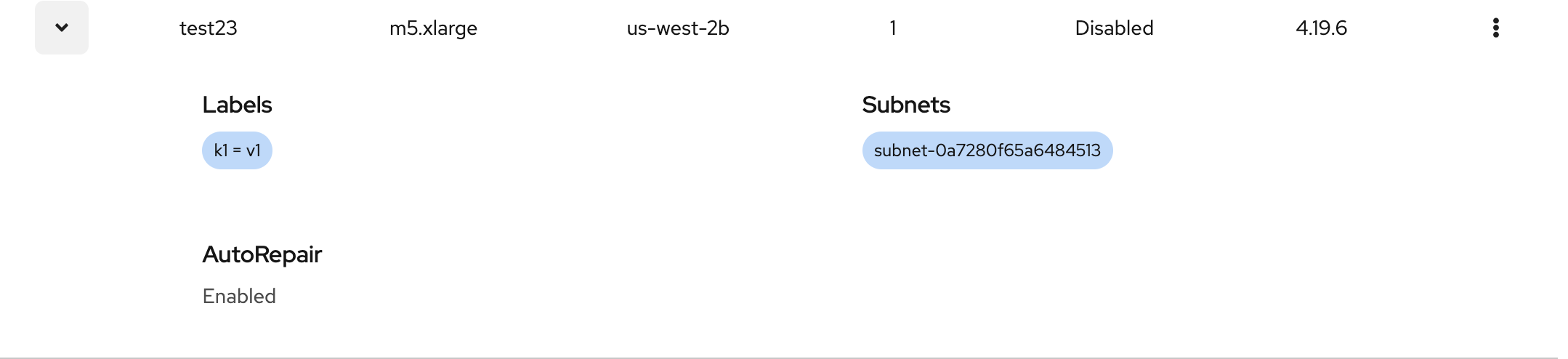Click the blue subnet ID badge
Viewport: 1568px width, 359px height.
click(987, 150)
